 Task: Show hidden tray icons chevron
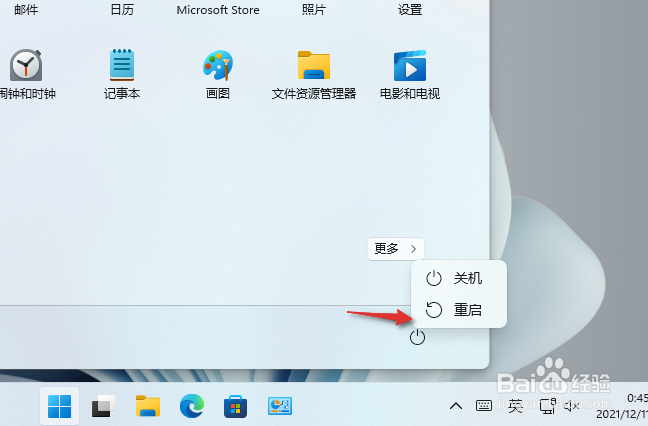(456, 406)
